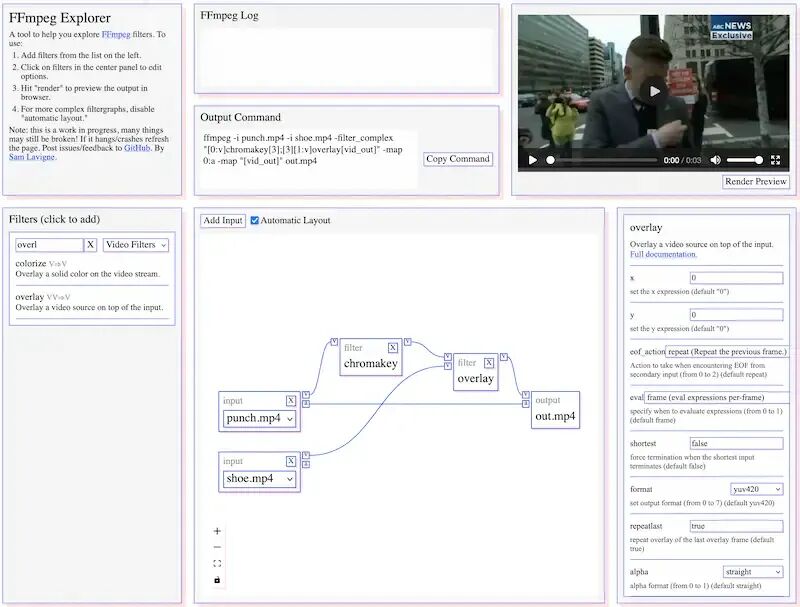This screenshot has width=800, height=607.
Task: Add the overlay filter from the list
Action: pos(92,302)
